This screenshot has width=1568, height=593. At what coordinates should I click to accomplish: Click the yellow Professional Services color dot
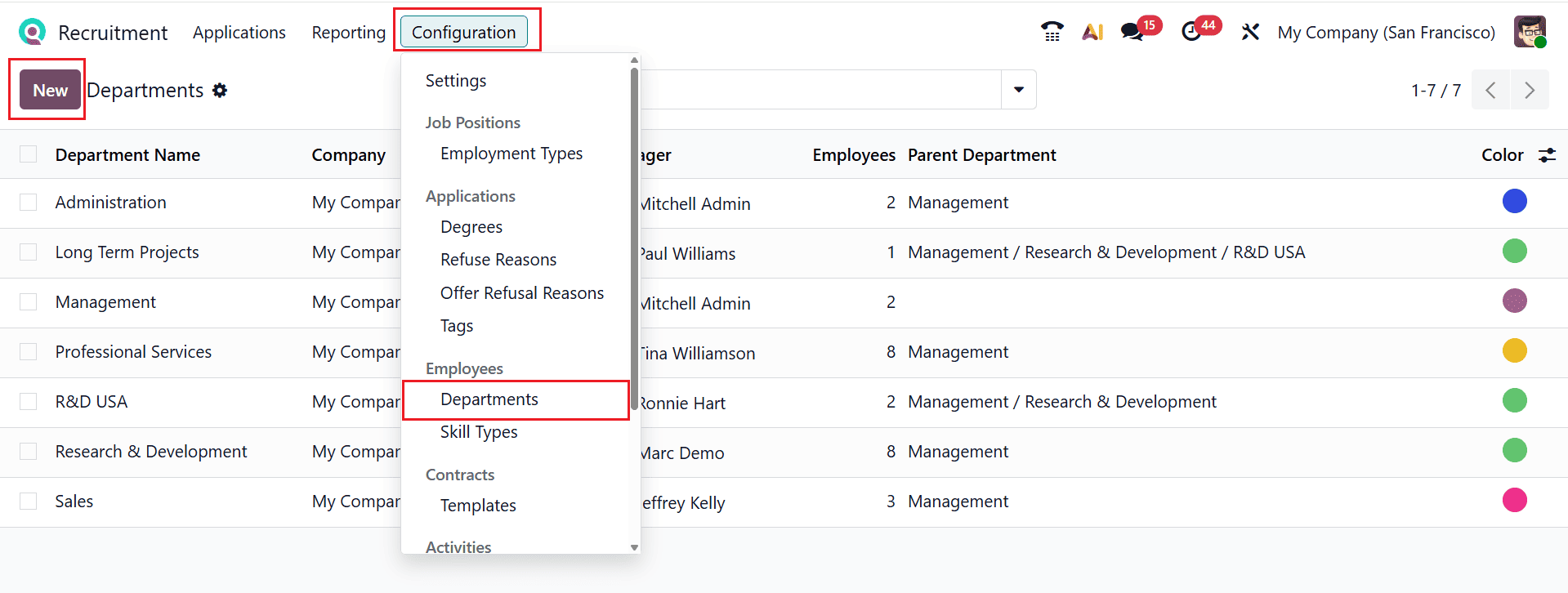[1514, 351]
